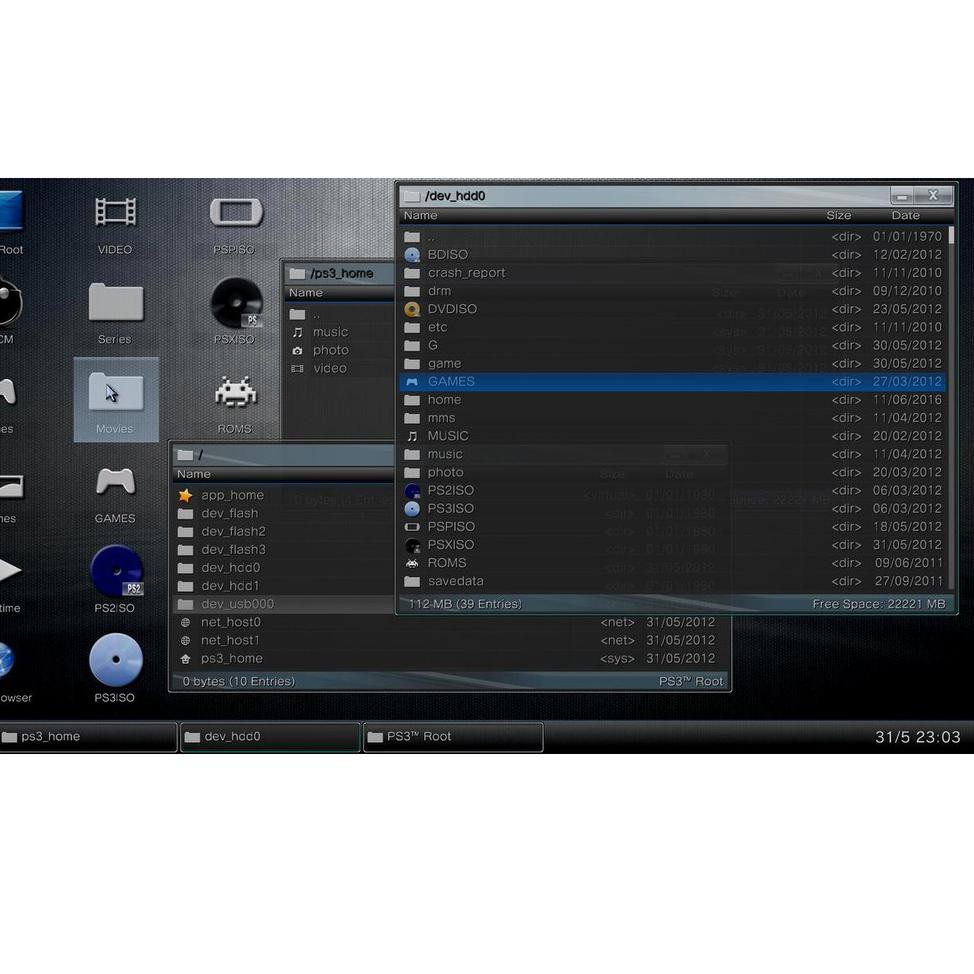Open app_home in root window

[x=232, y=495]
